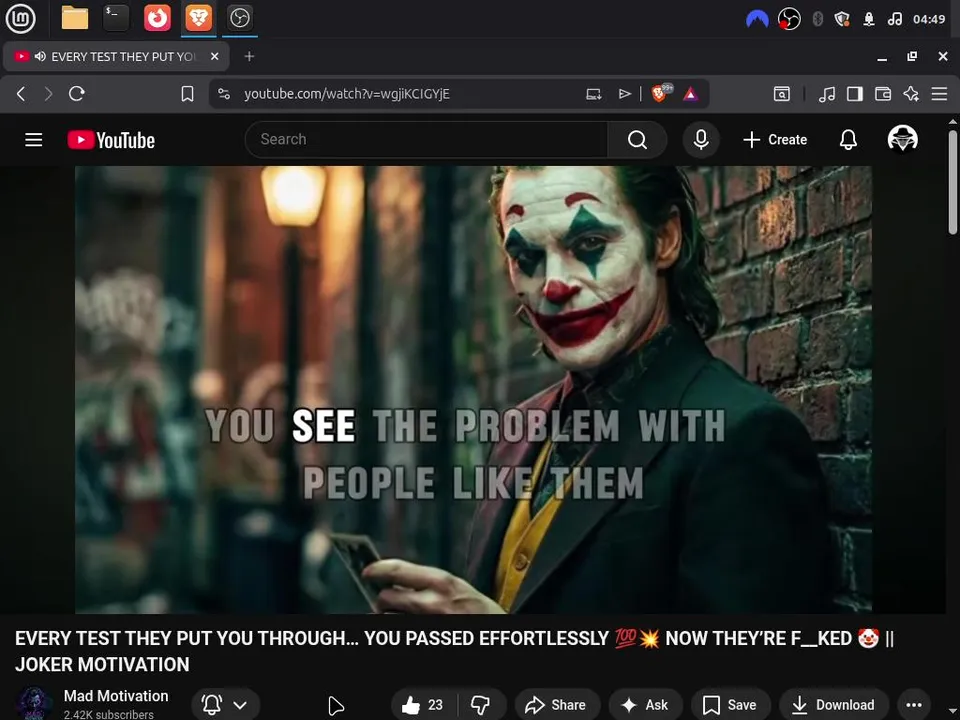Open Brave Rewards triangle icon

691,94
